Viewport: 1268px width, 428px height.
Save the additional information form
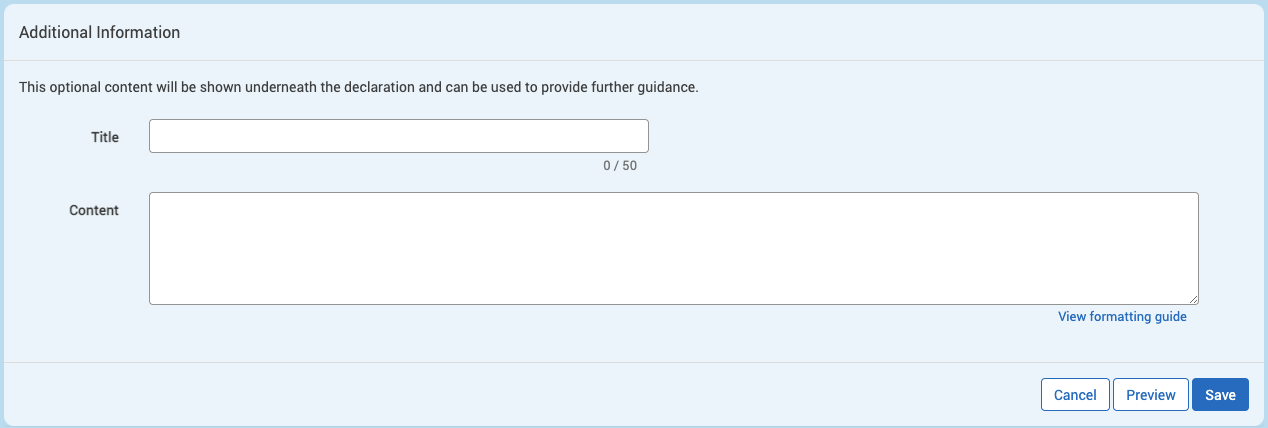pyautogui.click(x=1220, y=395)
